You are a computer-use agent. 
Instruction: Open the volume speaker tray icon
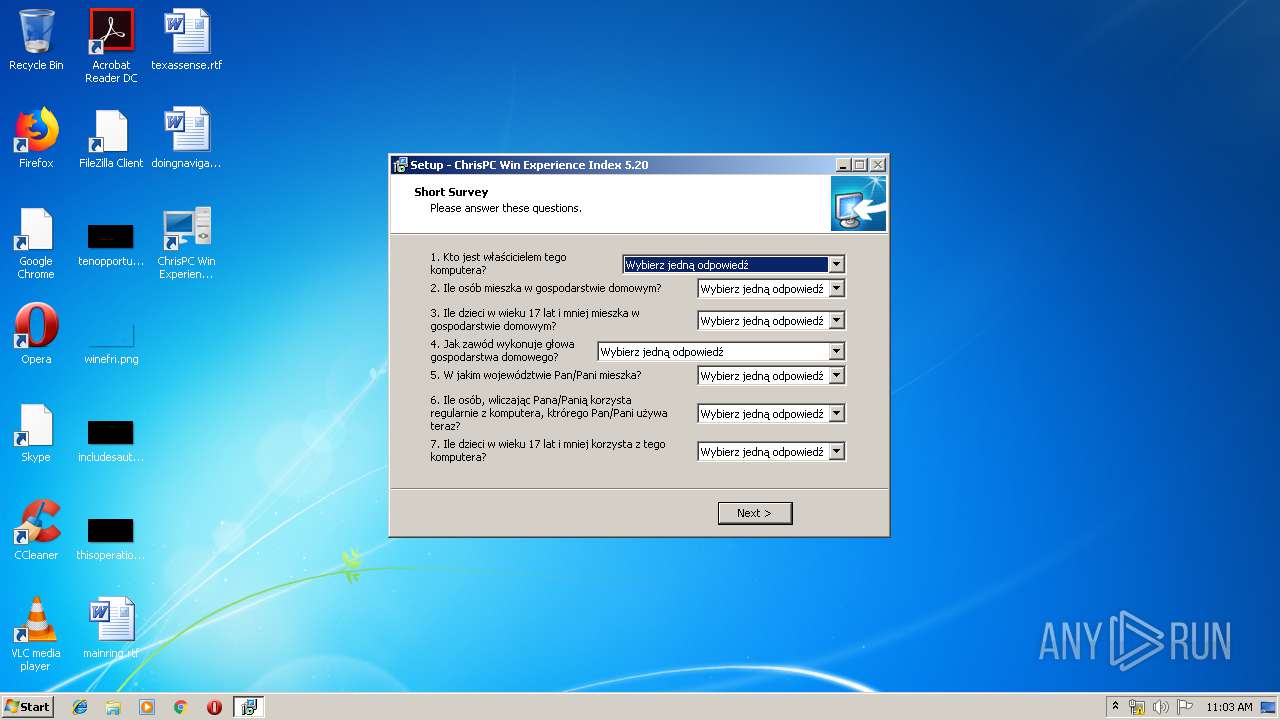click(1160, 707)
